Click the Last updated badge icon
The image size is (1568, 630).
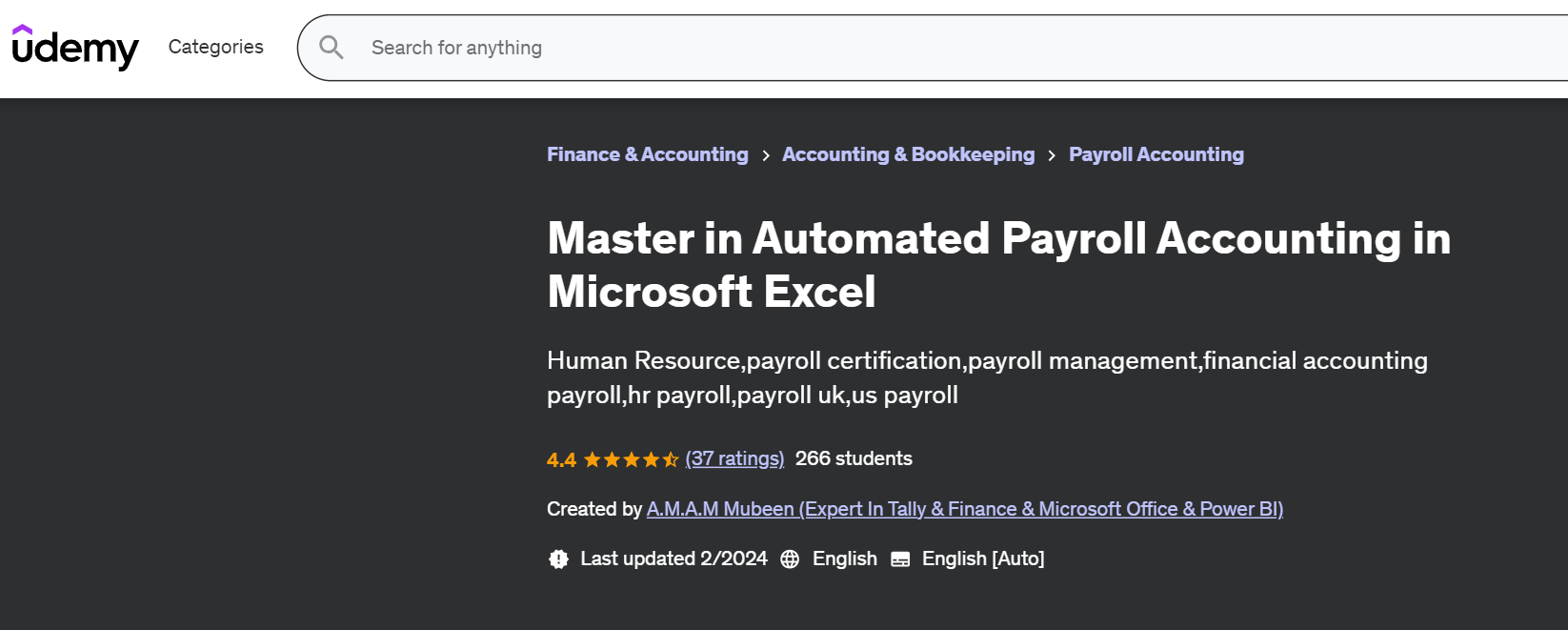tap(559, 559)
